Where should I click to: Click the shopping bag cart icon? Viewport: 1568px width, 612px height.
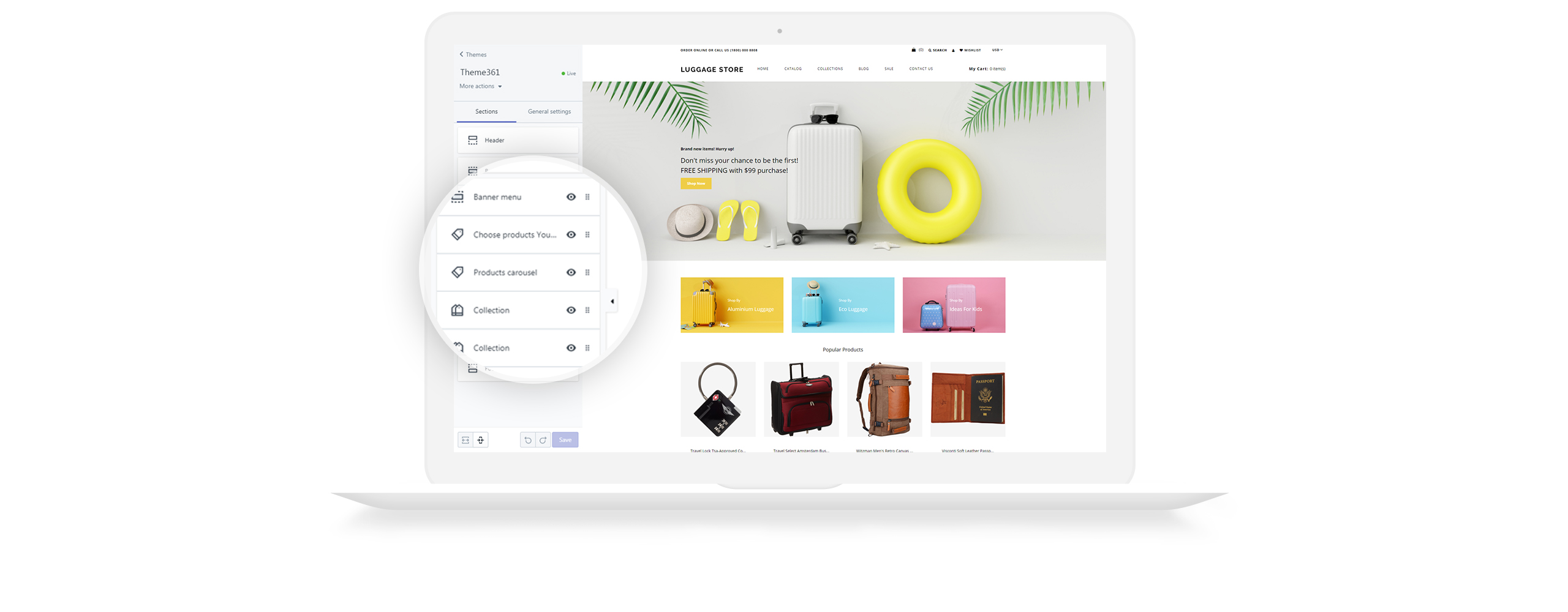point(914,50)
